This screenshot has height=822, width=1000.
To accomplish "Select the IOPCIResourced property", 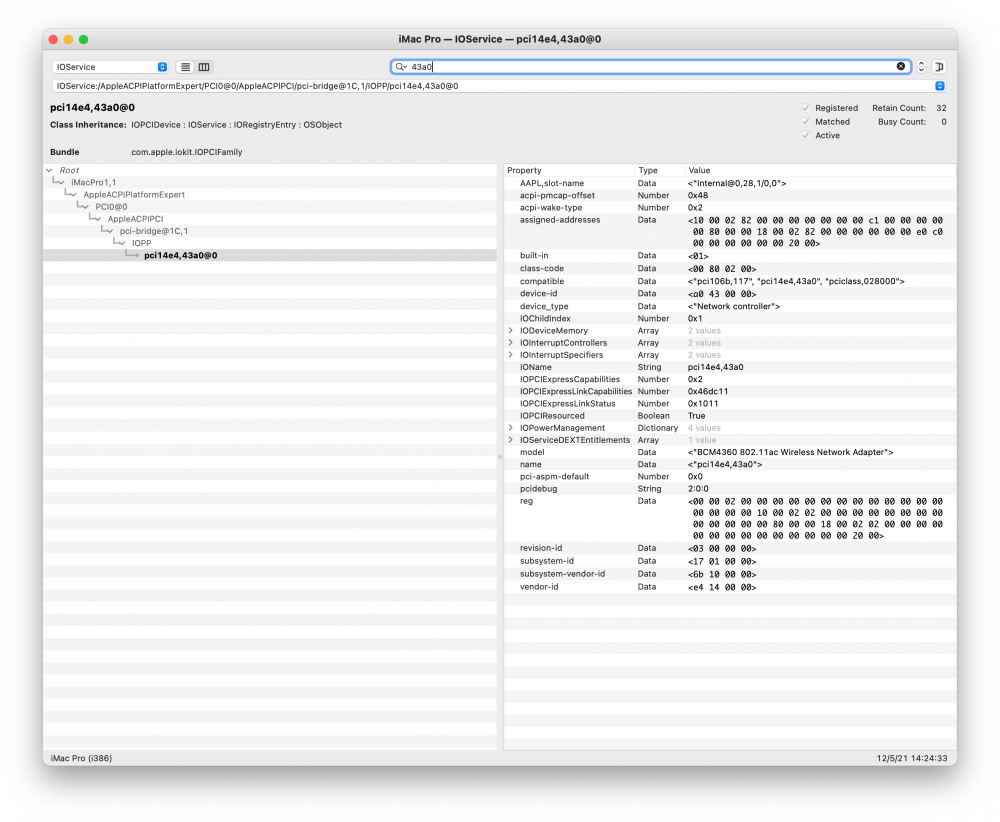I will tap(730, 415).
